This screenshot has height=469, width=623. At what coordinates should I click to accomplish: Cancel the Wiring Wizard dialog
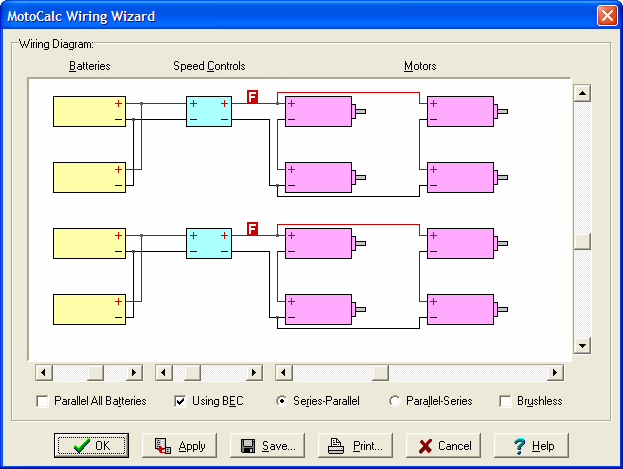[x=443, y=446]
